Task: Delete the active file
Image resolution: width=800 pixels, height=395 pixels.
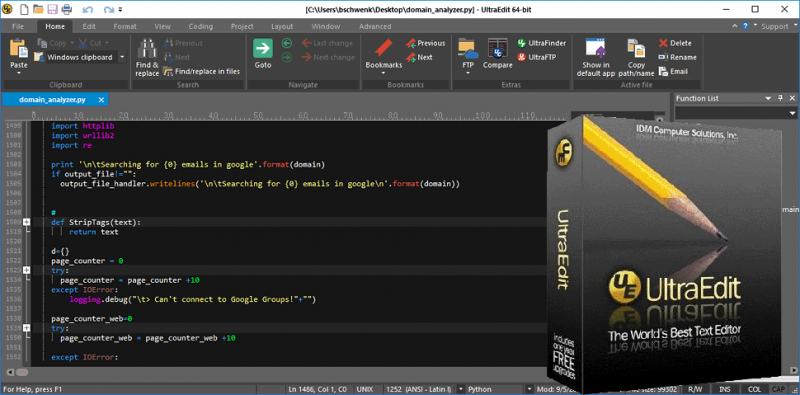Action: click(x=675, y=43)
